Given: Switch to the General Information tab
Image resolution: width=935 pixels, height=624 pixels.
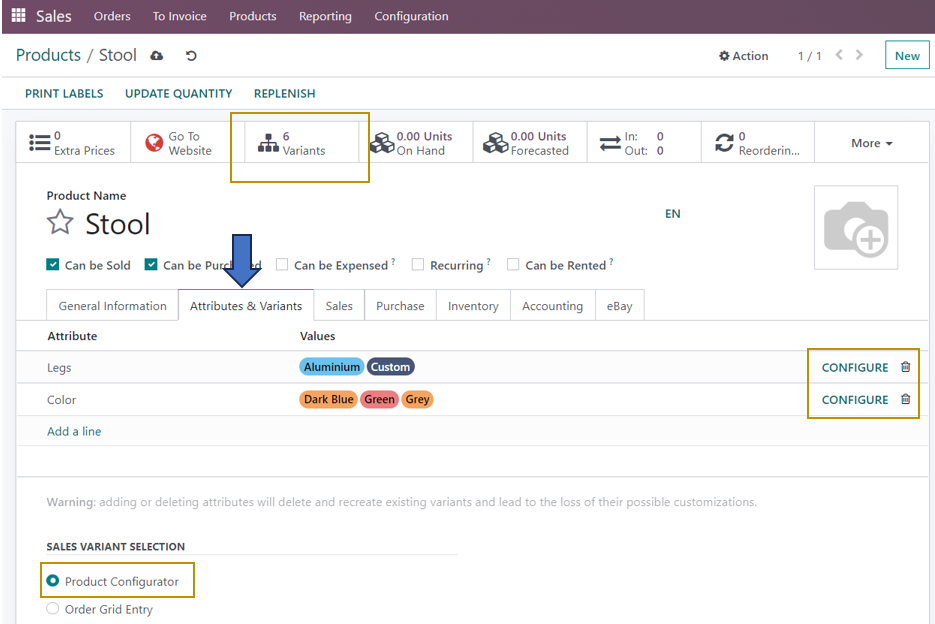Looking at the screenshot, I should (112, 306).
